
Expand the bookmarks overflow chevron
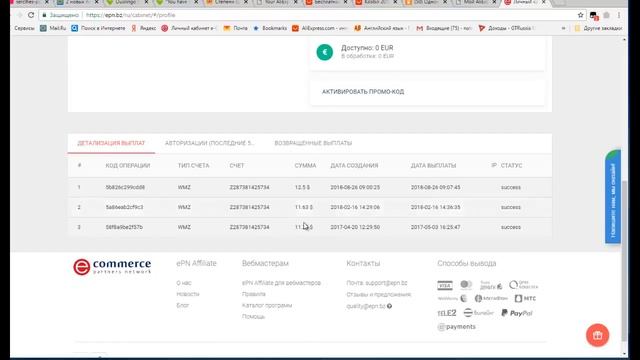564,28
